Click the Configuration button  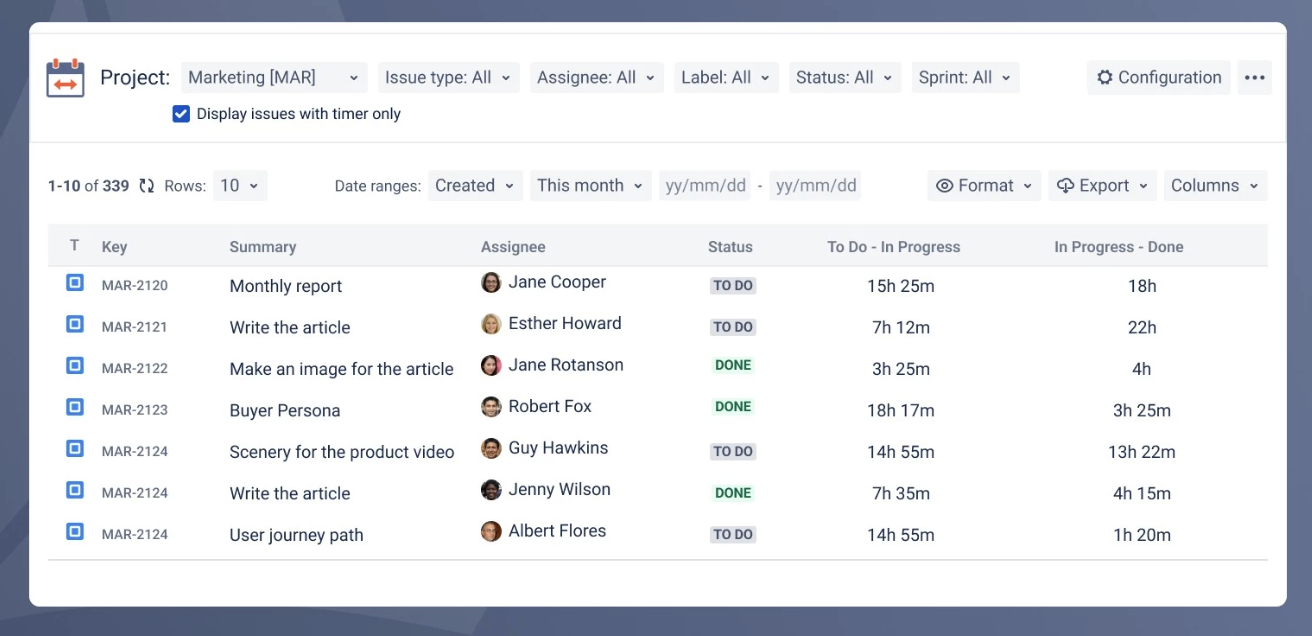pos(1159,78)
